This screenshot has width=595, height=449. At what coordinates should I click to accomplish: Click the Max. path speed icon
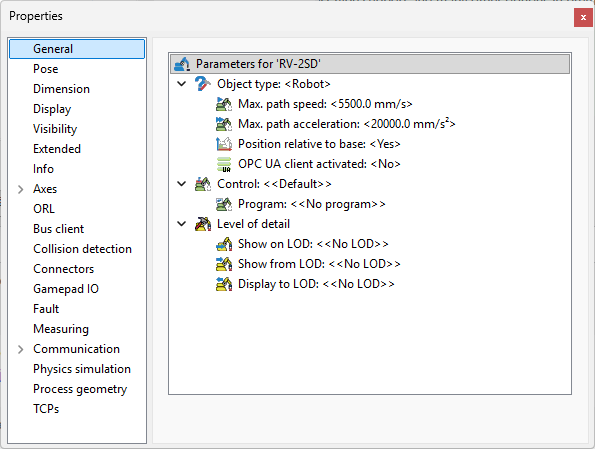pyautogui.click(x=224, y=104)
